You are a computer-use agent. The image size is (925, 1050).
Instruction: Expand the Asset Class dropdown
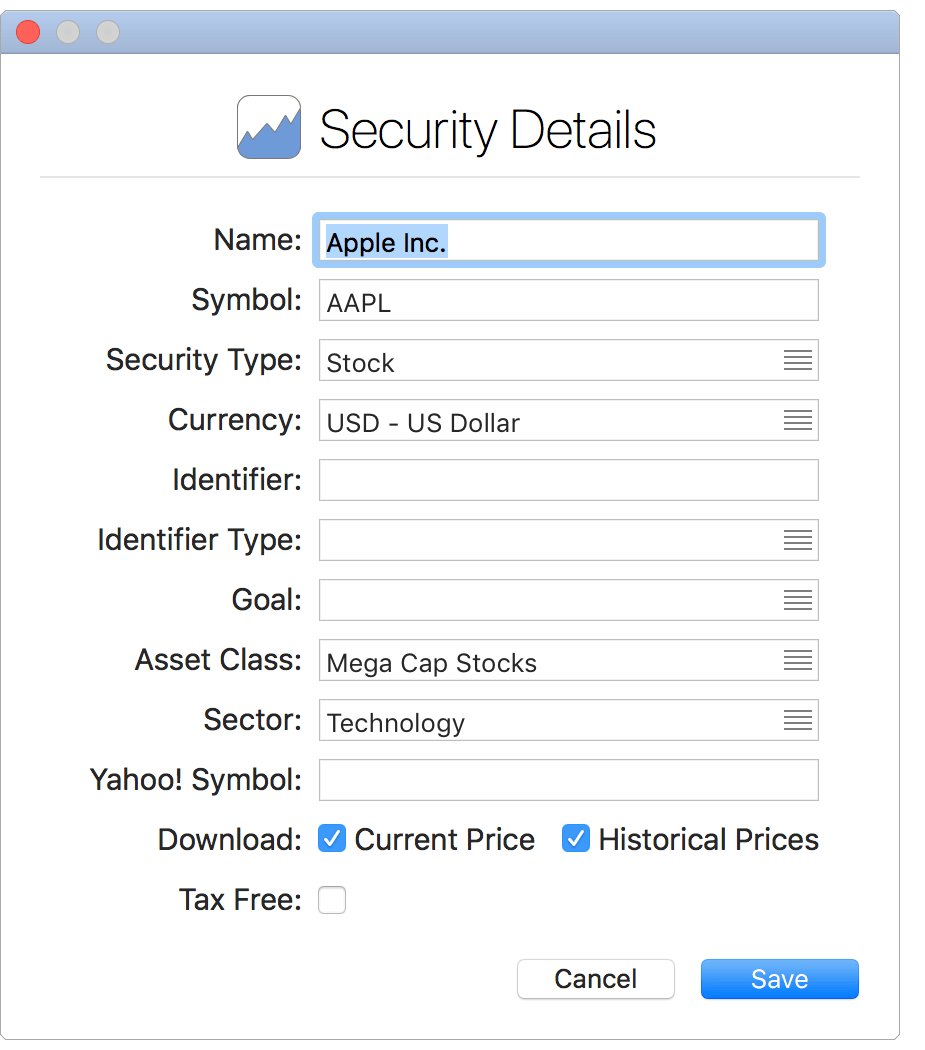pos(568,660)
